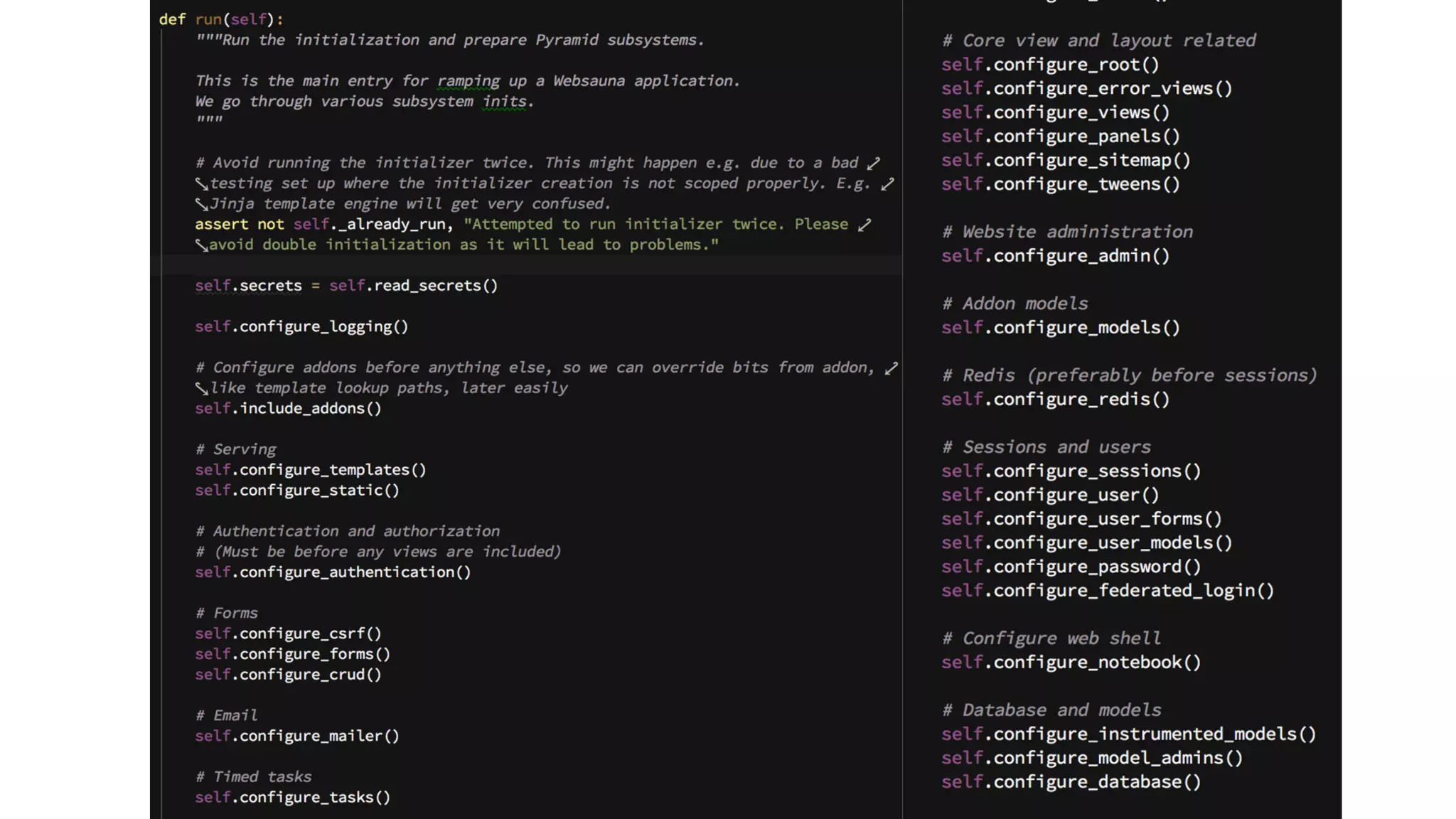Viewport: 1456px width, 819px height.
Task: Click on self.include_addons() call
Action: 288,409
